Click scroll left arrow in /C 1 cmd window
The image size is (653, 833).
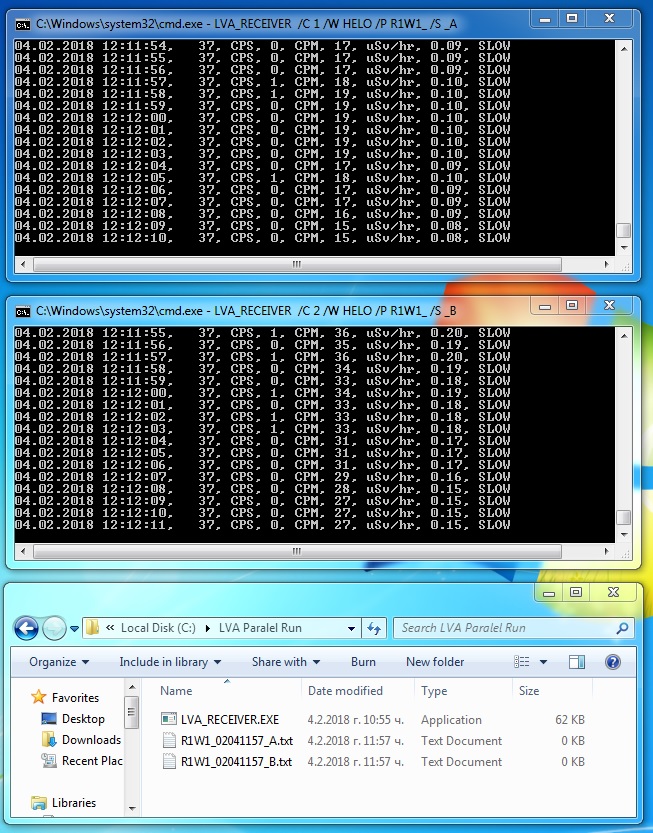tap(22, 264)
